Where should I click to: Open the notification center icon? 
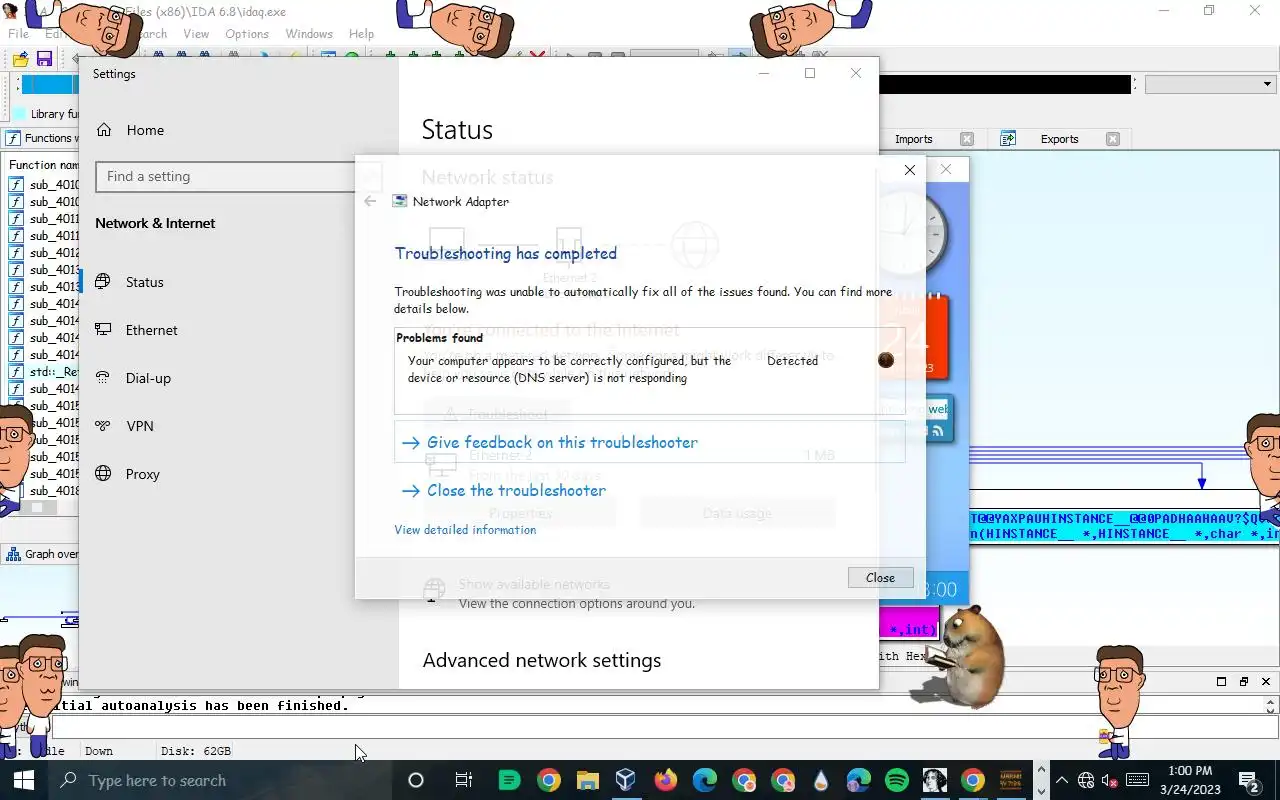[x=1249, y=780]
